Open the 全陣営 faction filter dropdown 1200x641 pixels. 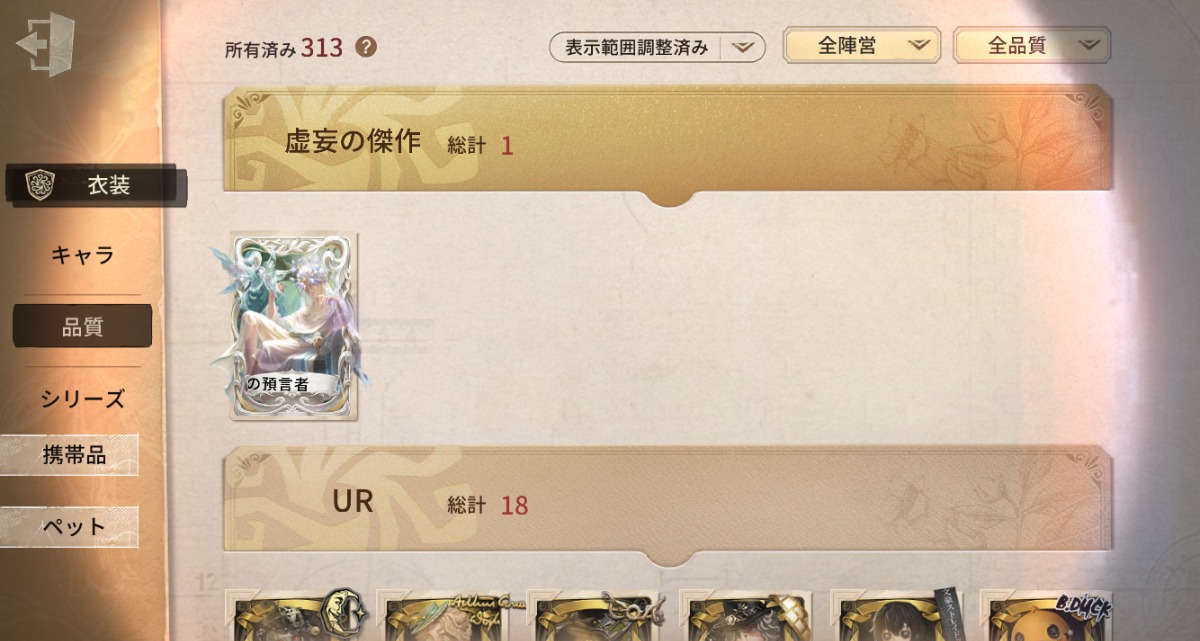862,45
